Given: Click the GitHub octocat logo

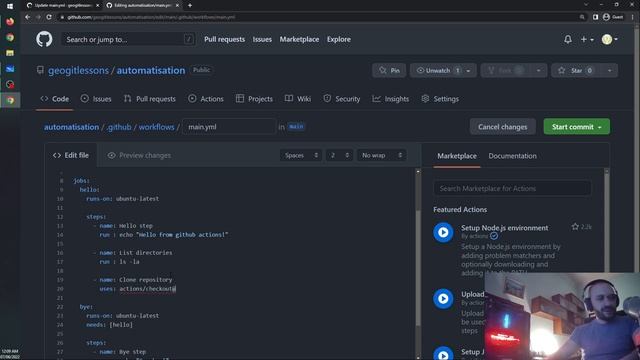Looking at the screenshot, I should pos(44,39).
